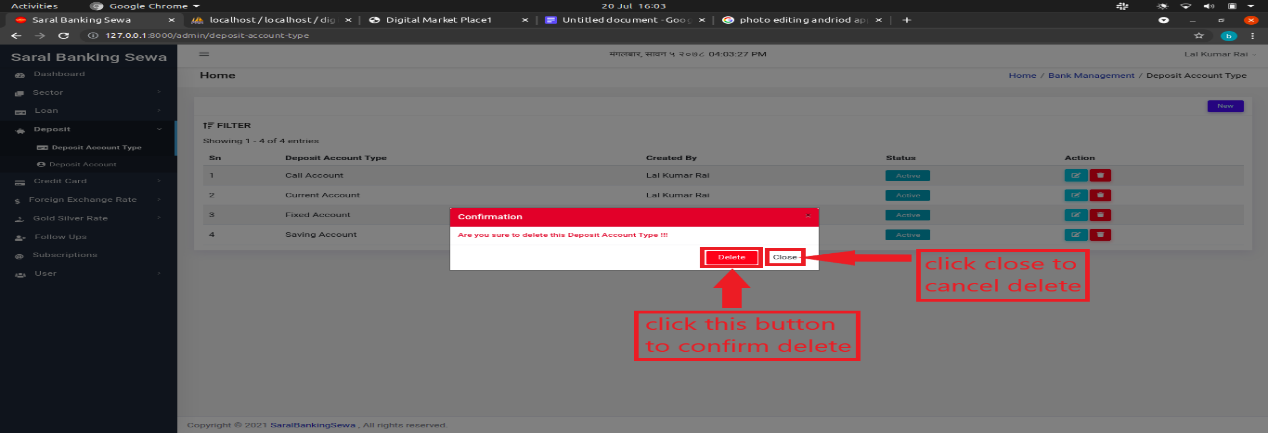Confirm deletion with the Delete button
This screenshot has height=433, width=1268.
pyautogui.click(x=732, y=257)
